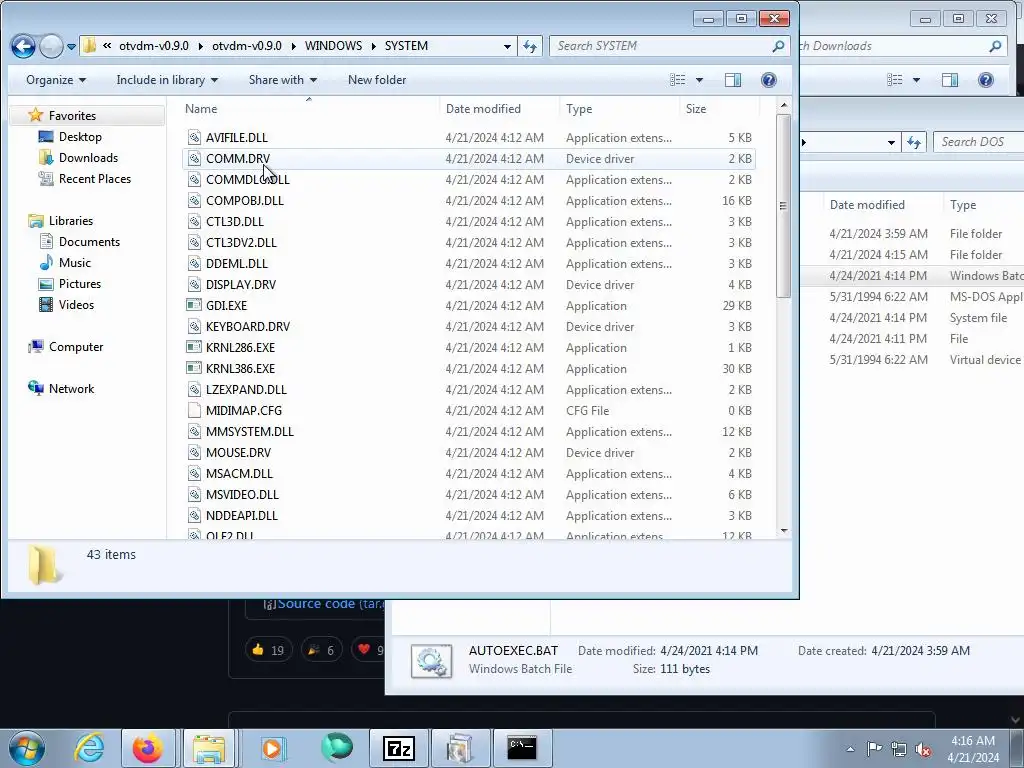Click the SYSTEM breadcrumb in address bar
Image resolution: width=1024 pixels, height=768 pixels.
[406, 46]
